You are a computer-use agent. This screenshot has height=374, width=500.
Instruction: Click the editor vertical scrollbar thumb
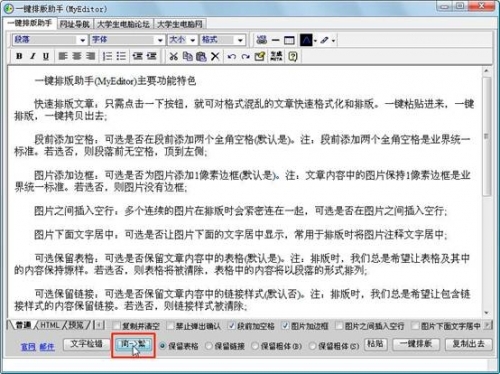pos(487,137)
